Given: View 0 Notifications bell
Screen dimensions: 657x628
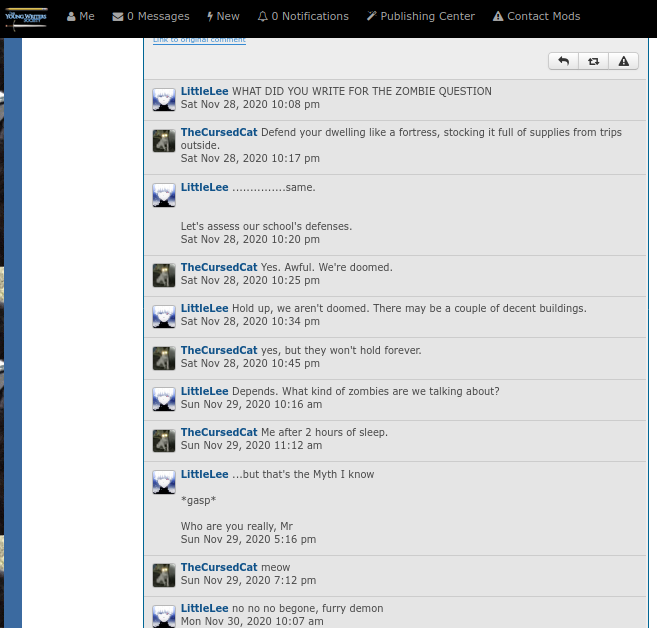Looking at the screenshot, I should (303, 16).
